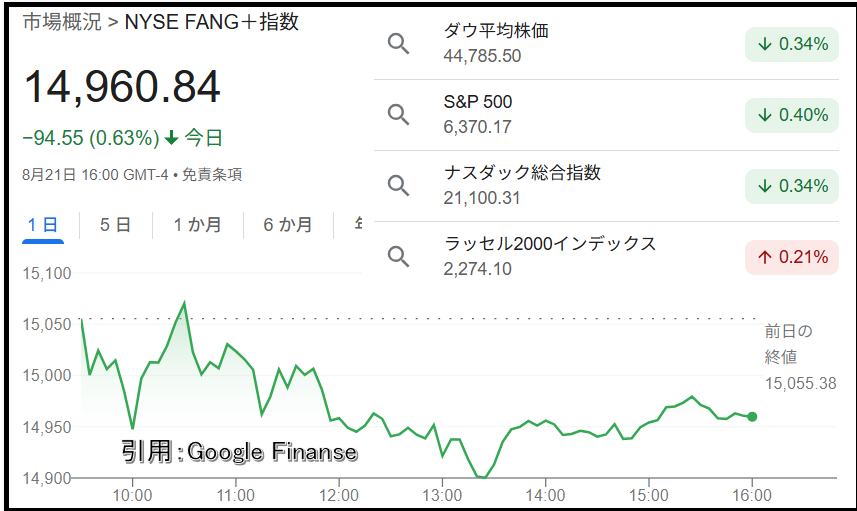The width and height of the screenshot is (857, 511).
Task: Click the search icon beside S&P 500
Action: 398,115
